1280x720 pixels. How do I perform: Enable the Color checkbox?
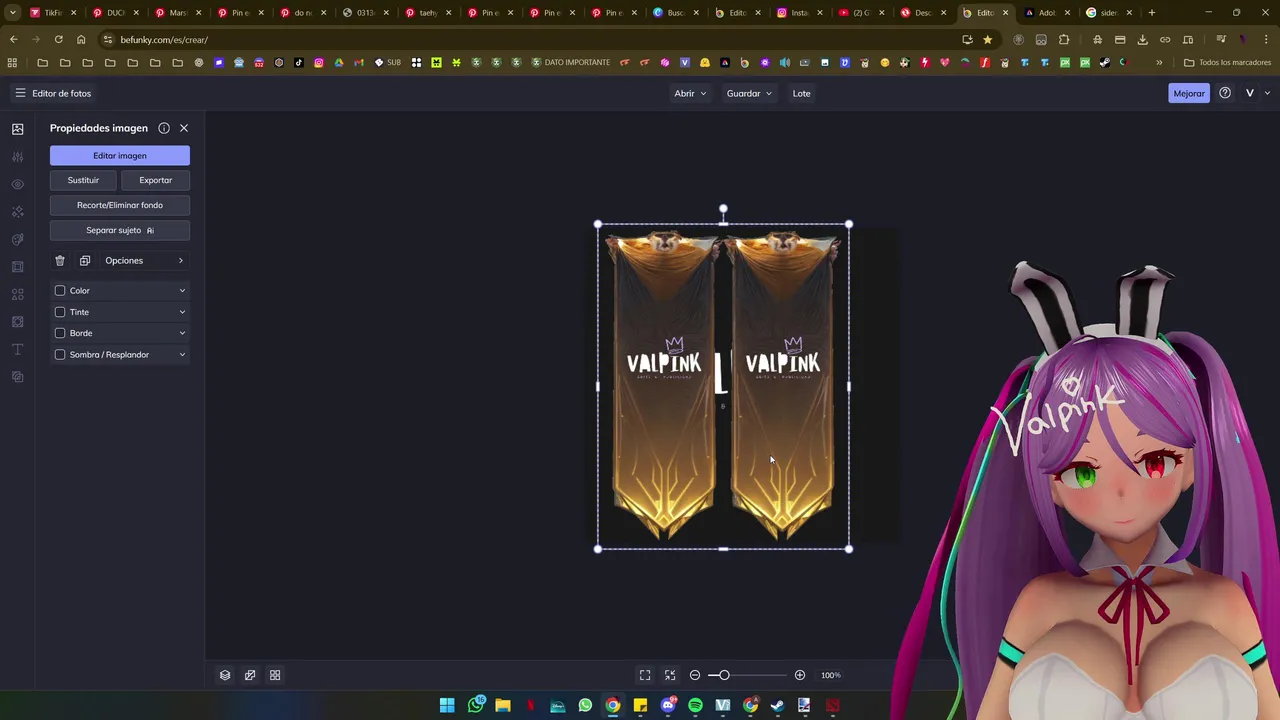click(x=60, y=290)
